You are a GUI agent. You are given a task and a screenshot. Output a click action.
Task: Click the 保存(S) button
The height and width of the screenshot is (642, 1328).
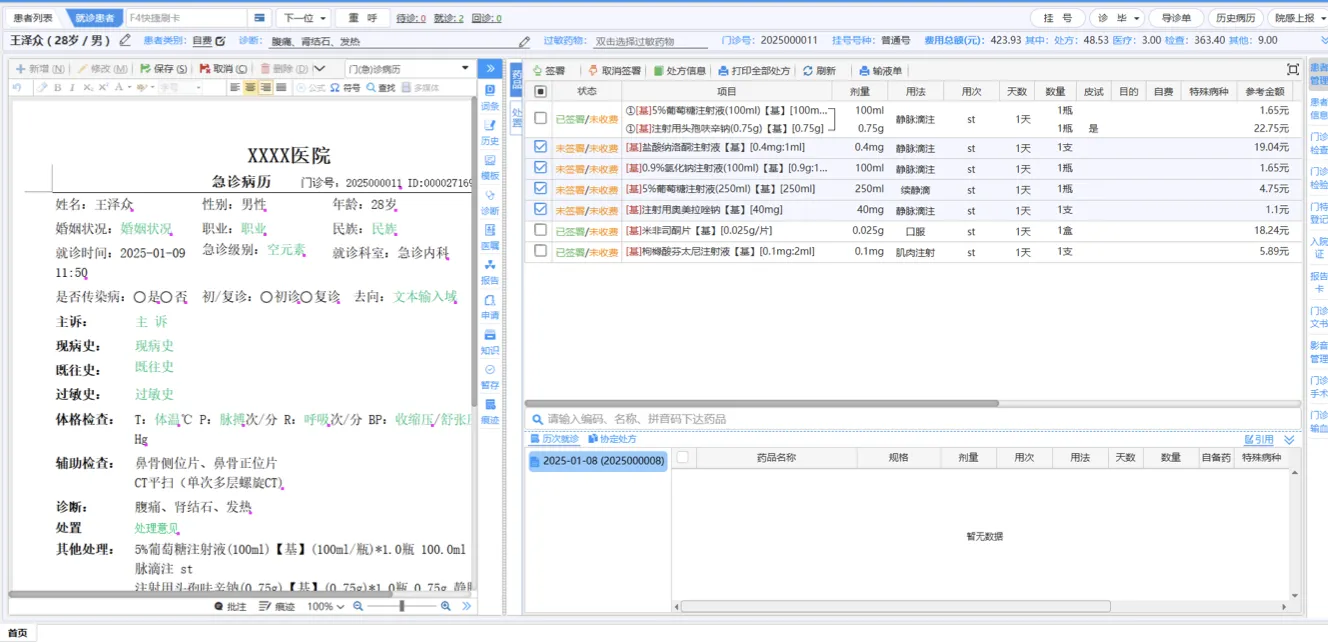(162, 69)
